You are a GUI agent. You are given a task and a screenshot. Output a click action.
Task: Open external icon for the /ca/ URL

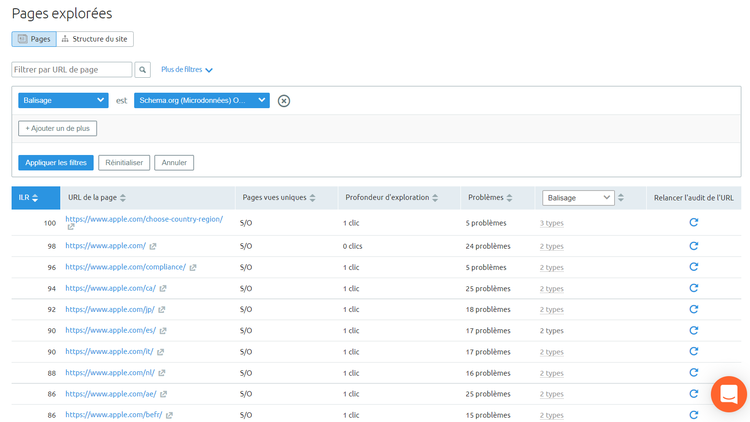coord(163,289)
